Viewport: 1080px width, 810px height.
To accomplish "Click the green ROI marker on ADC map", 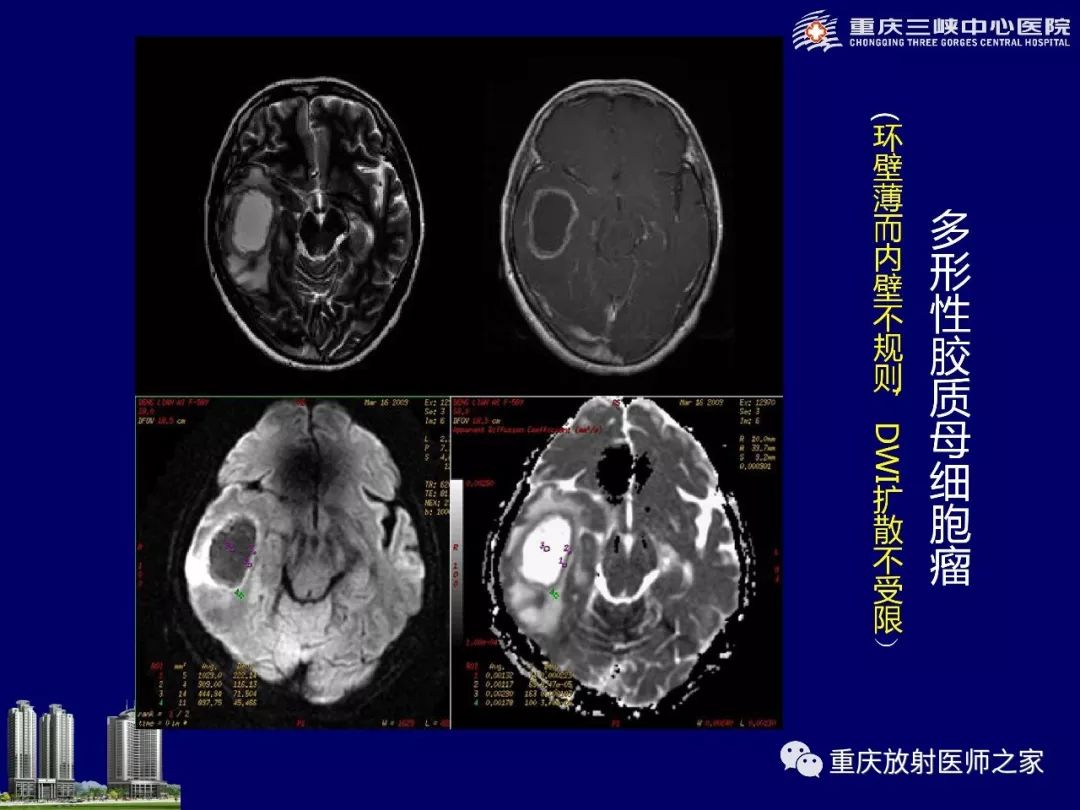I will 553,593.
